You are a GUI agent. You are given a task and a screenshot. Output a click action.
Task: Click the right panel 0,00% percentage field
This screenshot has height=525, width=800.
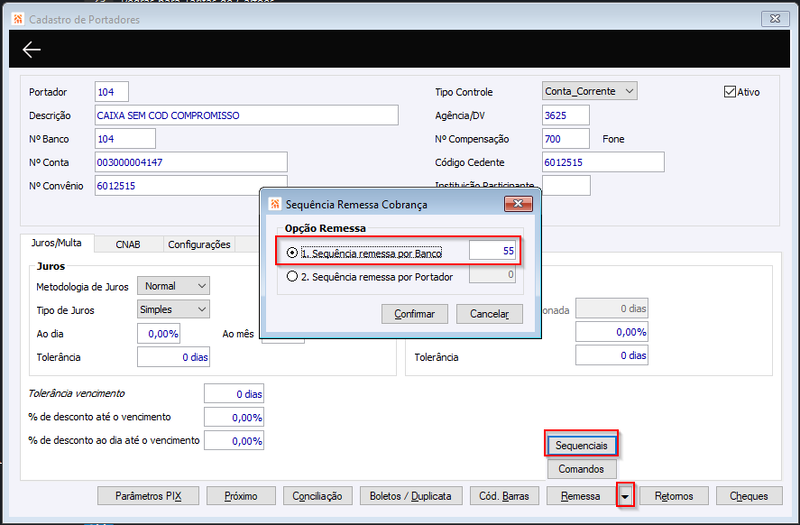click(612, 332)
